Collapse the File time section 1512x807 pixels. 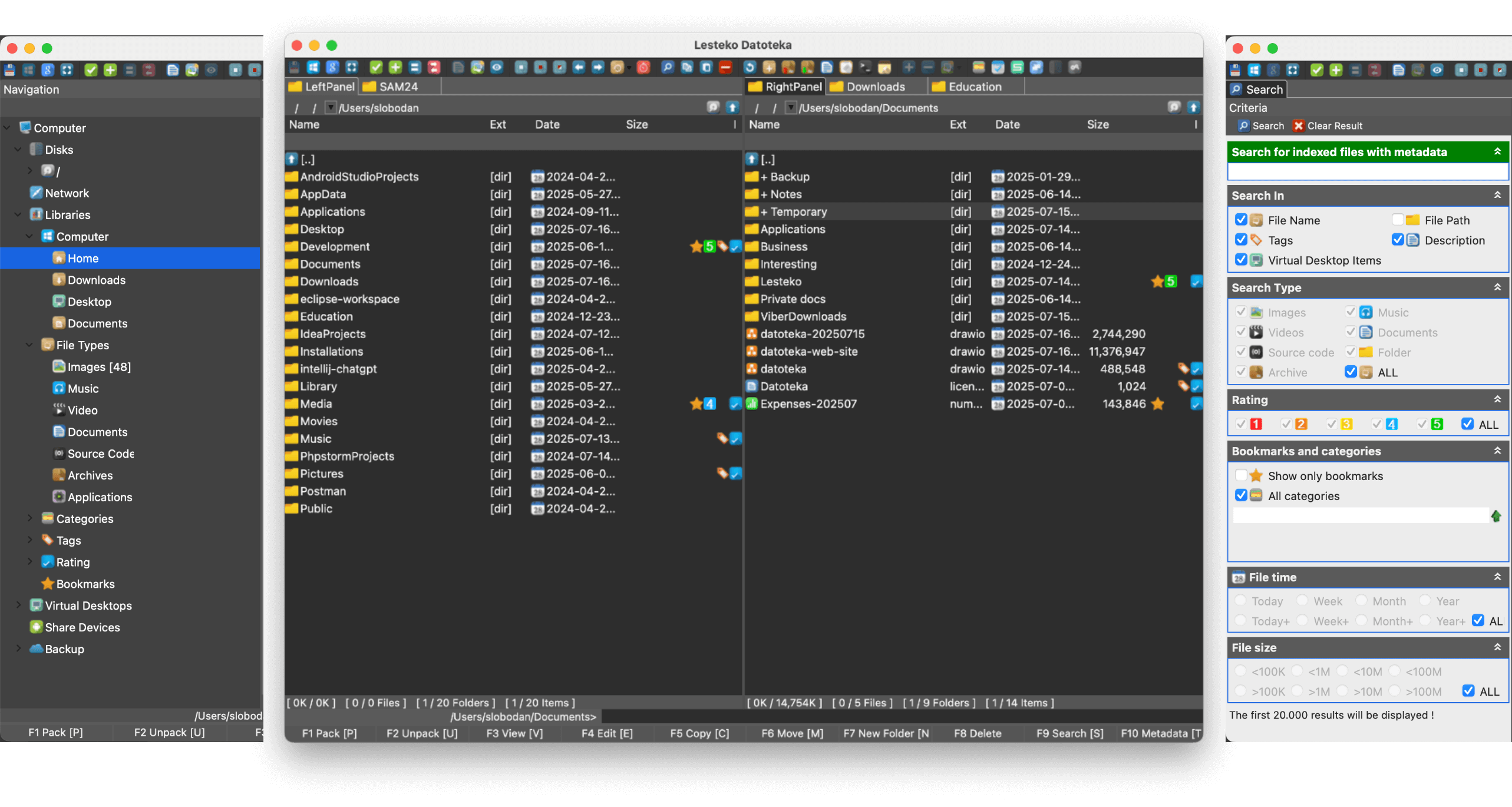pyautogui.click(x=1497, y=577)
